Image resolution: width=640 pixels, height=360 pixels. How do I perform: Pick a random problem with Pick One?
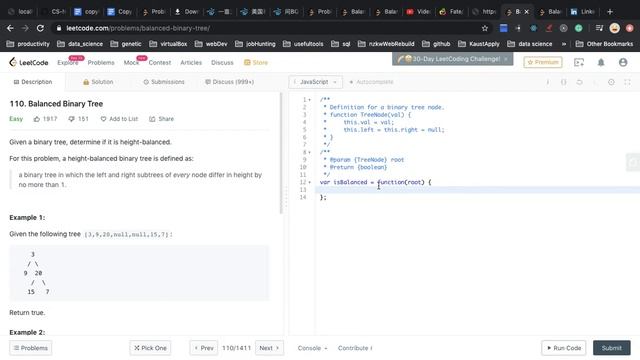[x=150, y=348]
